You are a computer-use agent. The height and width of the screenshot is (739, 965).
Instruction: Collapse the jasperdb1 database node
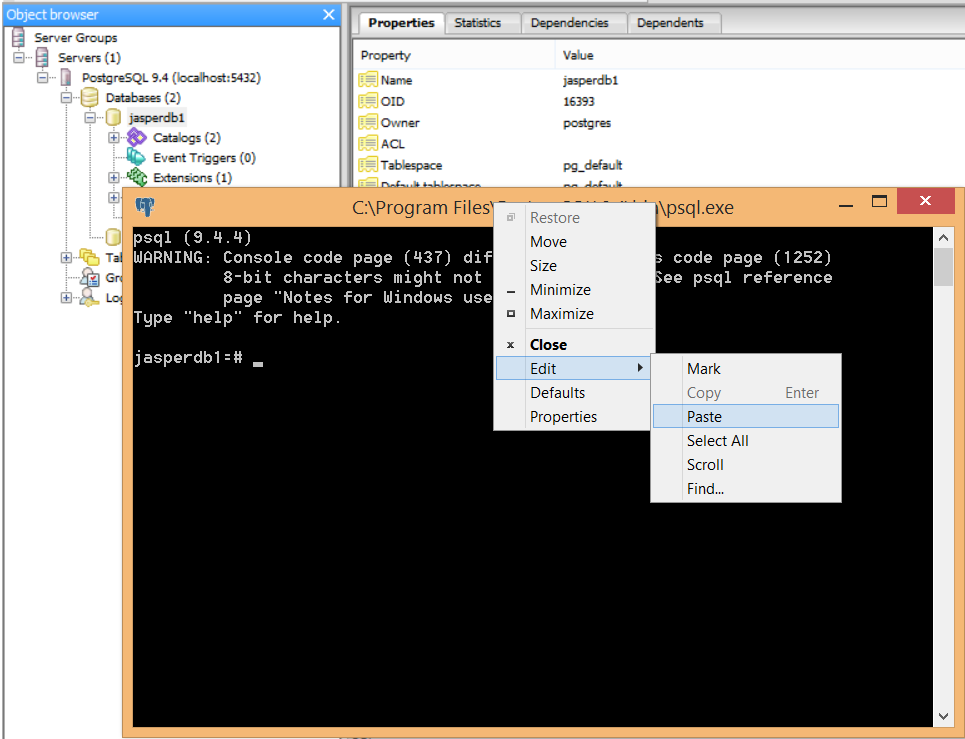click(x=90, y=118)
